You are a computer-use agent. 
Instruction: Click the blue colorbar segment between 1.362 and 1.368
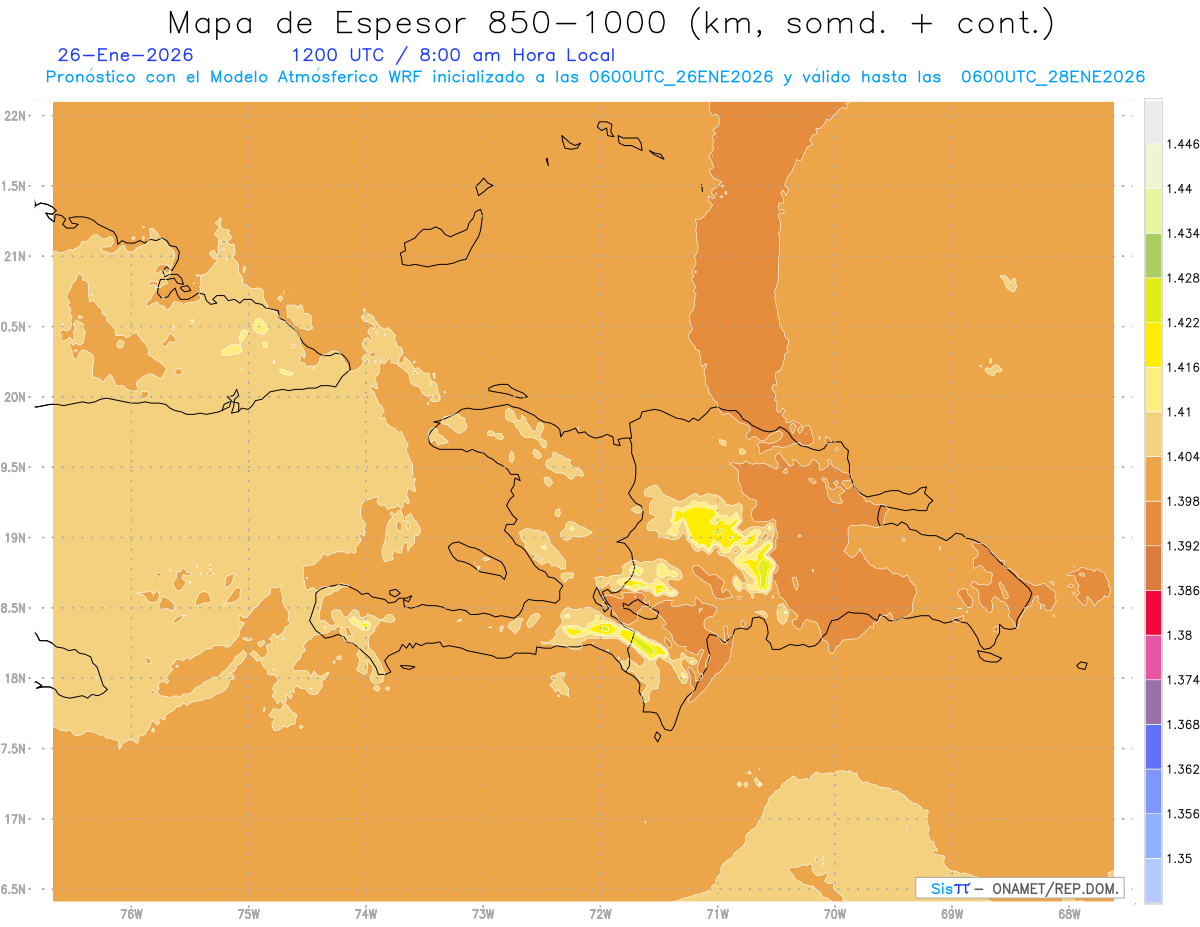[x=1153, y=747]
